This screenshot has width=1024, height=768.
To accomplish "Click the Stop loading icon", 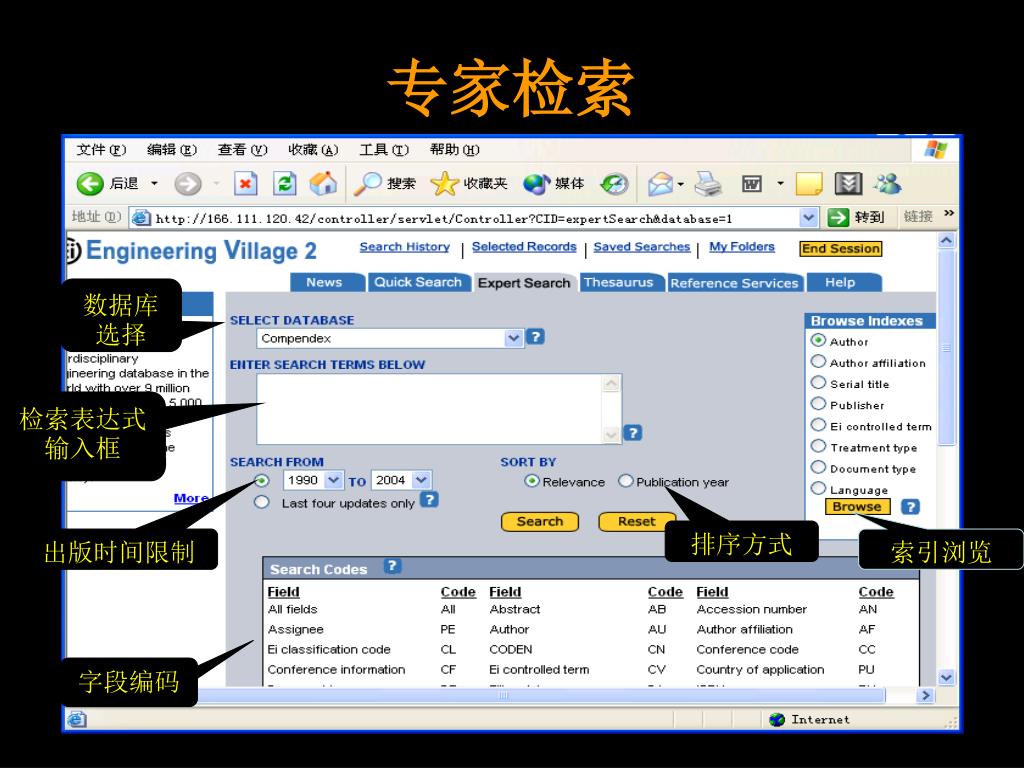I will (x=246, y=184).
